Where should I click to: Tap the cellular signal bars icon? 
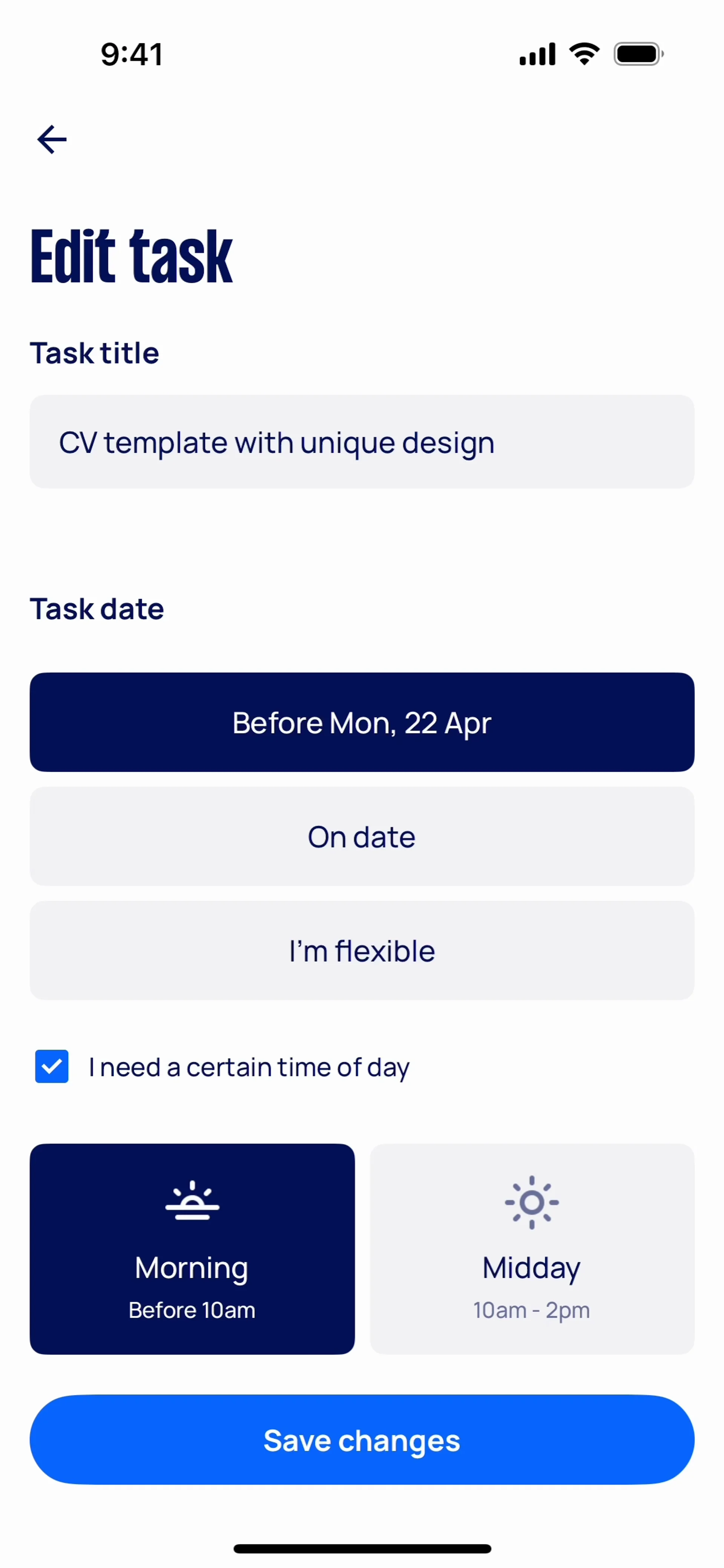point(537,54)
